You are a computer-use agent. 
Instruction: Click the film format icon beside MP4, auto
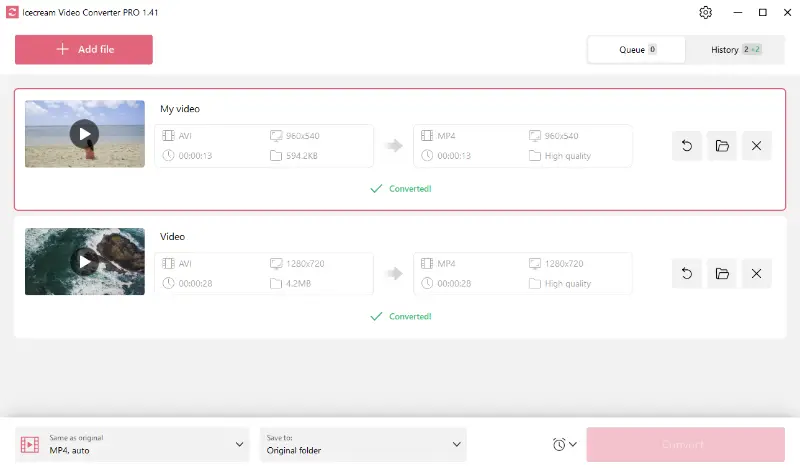(30, 444)
